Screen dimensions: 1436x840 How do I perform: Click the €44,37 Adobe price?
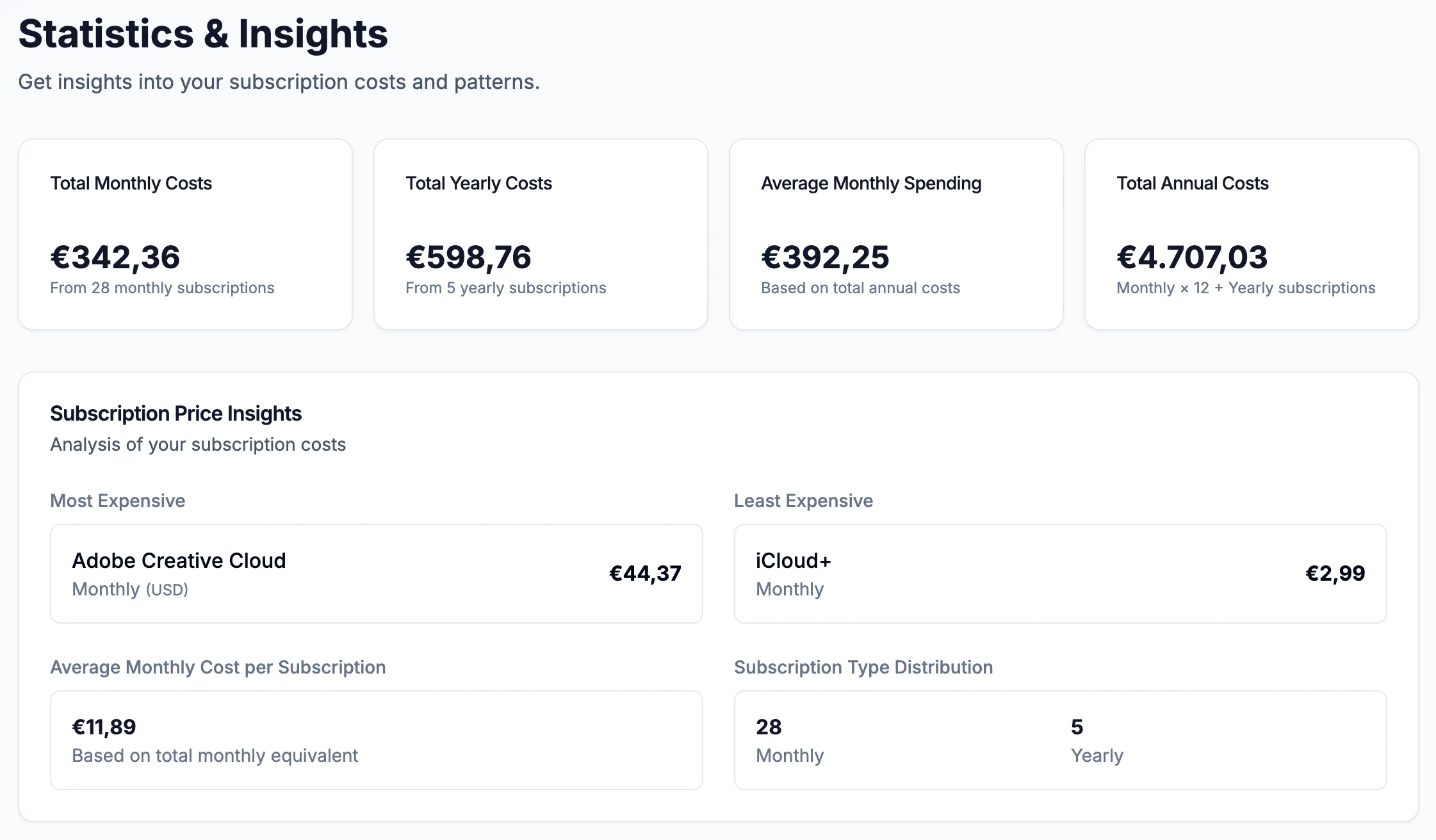click(x=645, y=574)
